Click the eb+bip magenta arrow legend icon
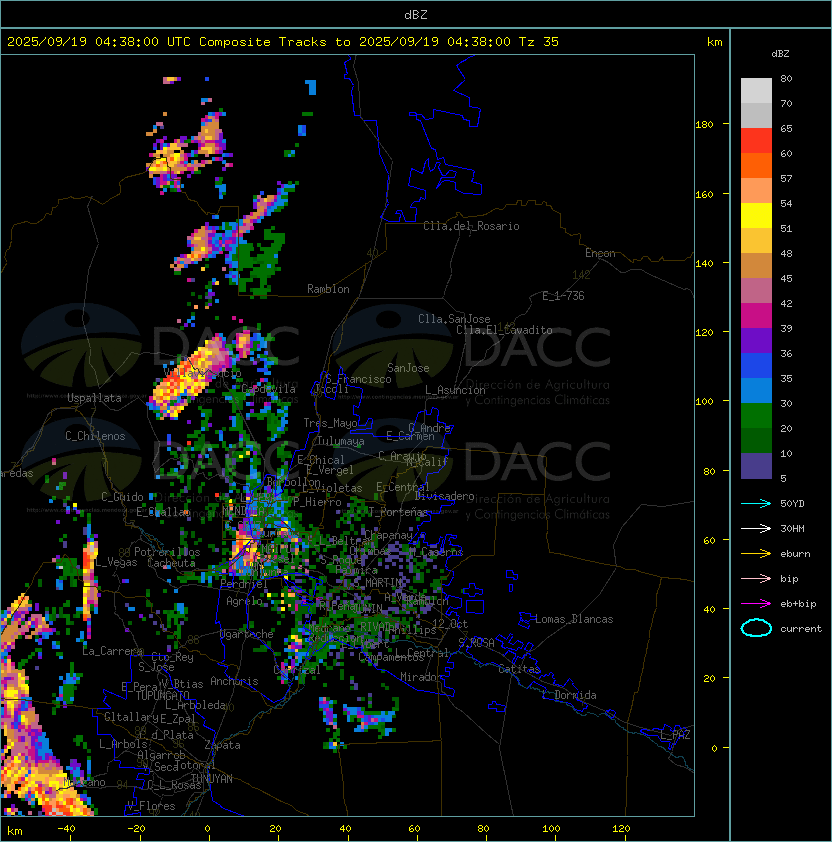Image resolution: width=832 pixels, height=842 pixels. 756,604
